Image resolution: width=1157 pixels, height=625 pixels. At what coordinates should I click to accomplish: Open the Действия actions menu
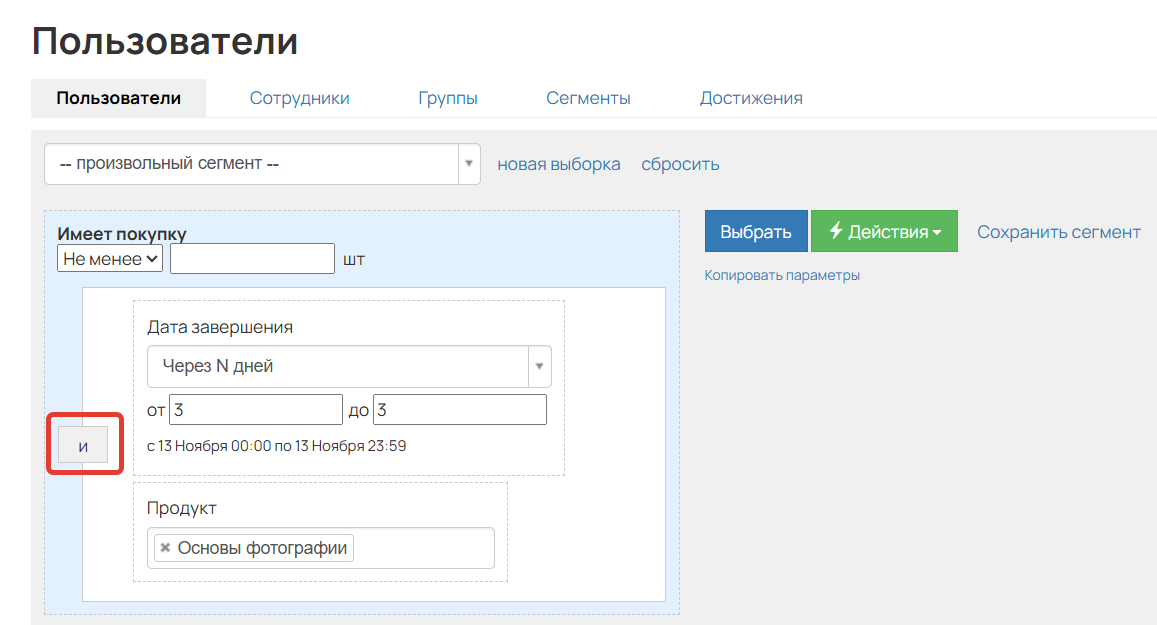coord(885,230)
